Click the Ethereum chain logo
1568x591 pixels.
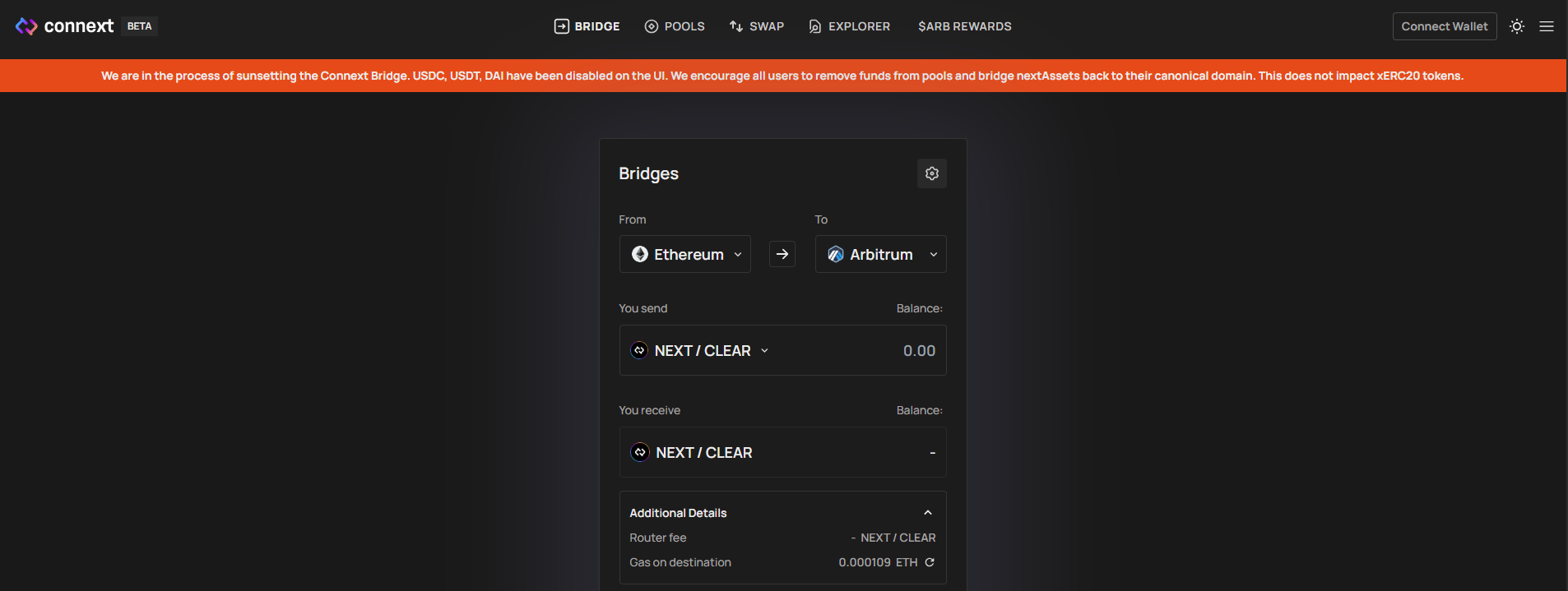click(640, 254)
